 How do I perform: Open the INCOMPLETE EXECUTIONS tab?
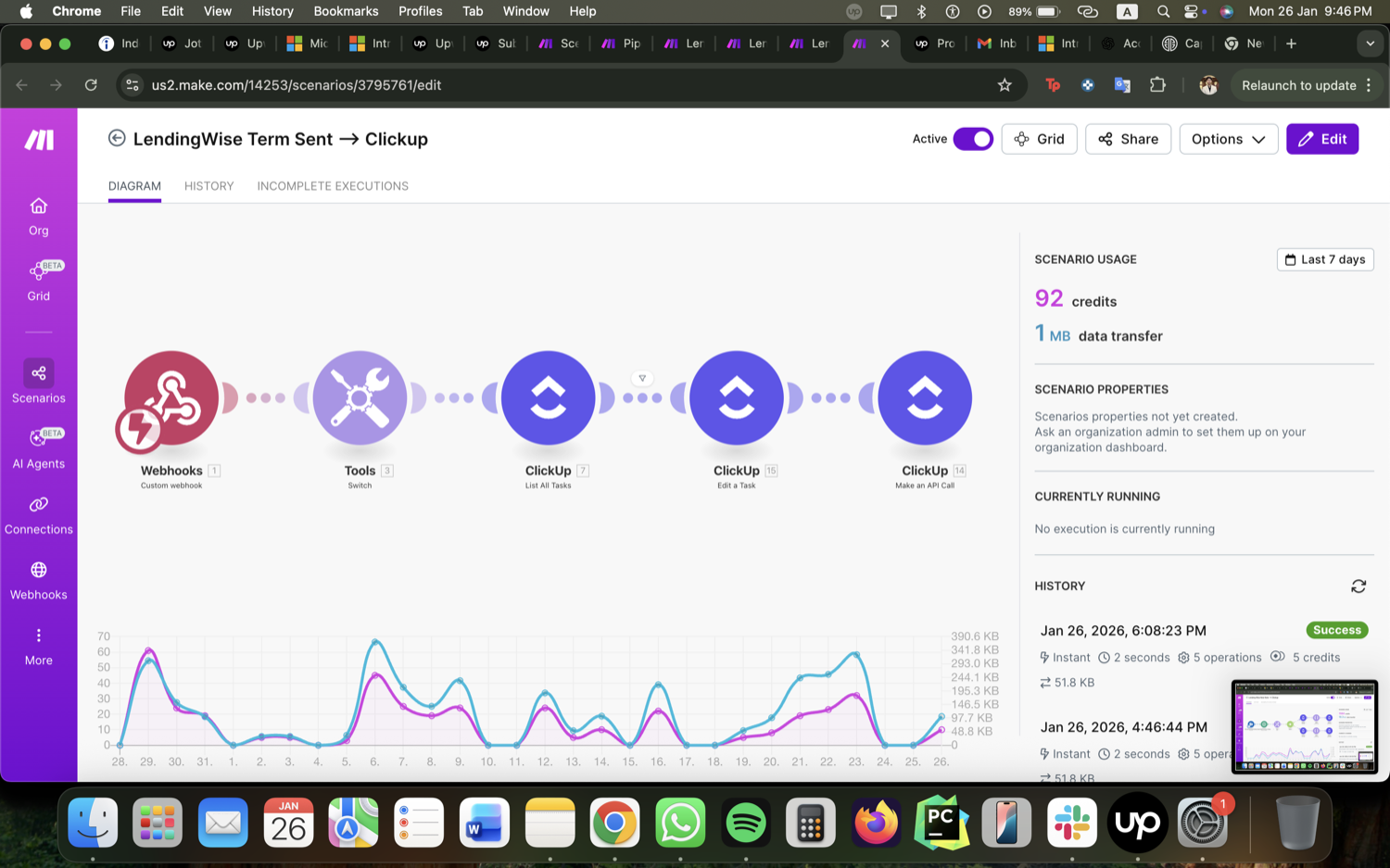pos(333,186)
